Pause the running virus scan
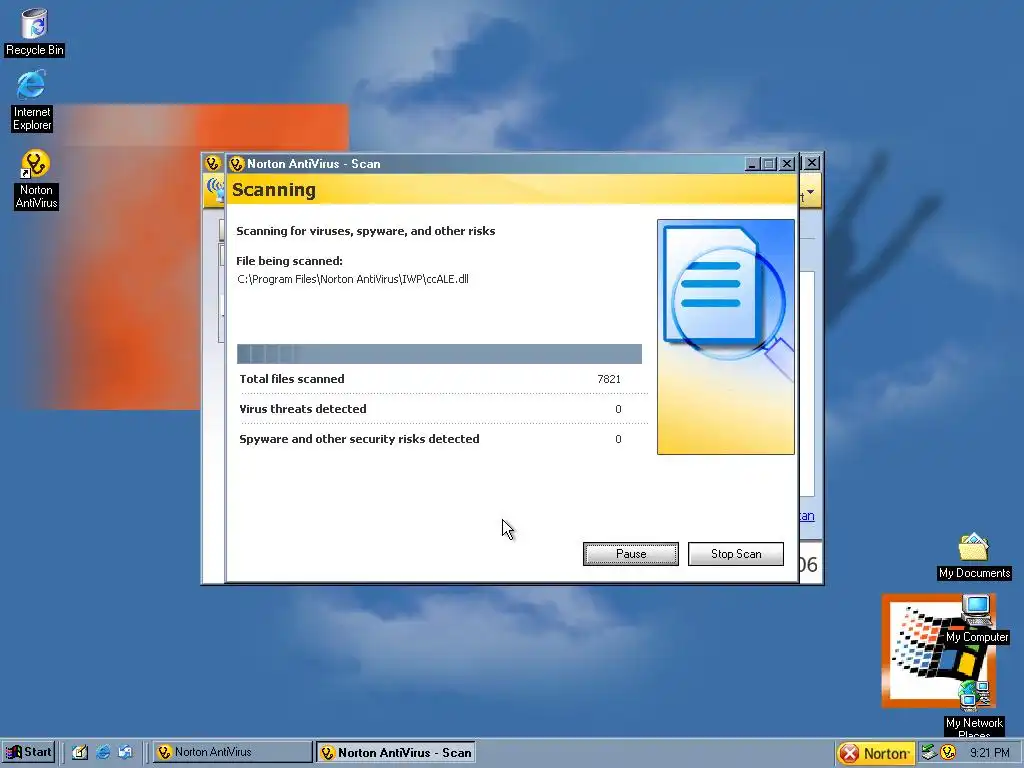This screenshot has height=768, width=1024. [x=630, y=554]
